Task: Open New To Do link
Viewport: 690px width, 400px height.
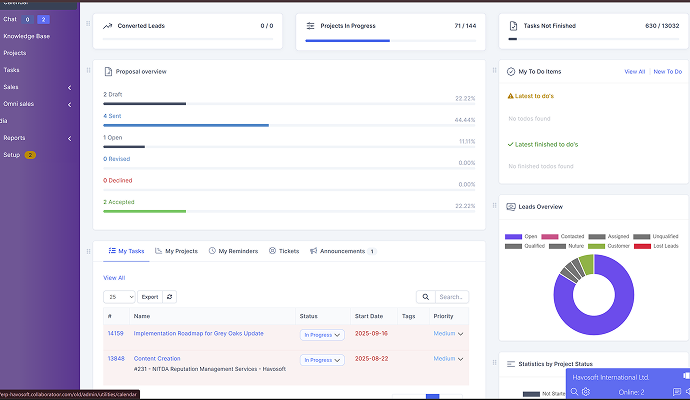Action: (667, 72)
